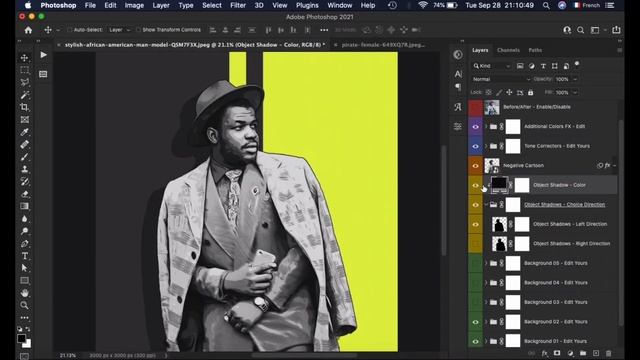The image size is (640, 360).
Task: Open the layer filter Kind dropdown
Action: [491, 66]
